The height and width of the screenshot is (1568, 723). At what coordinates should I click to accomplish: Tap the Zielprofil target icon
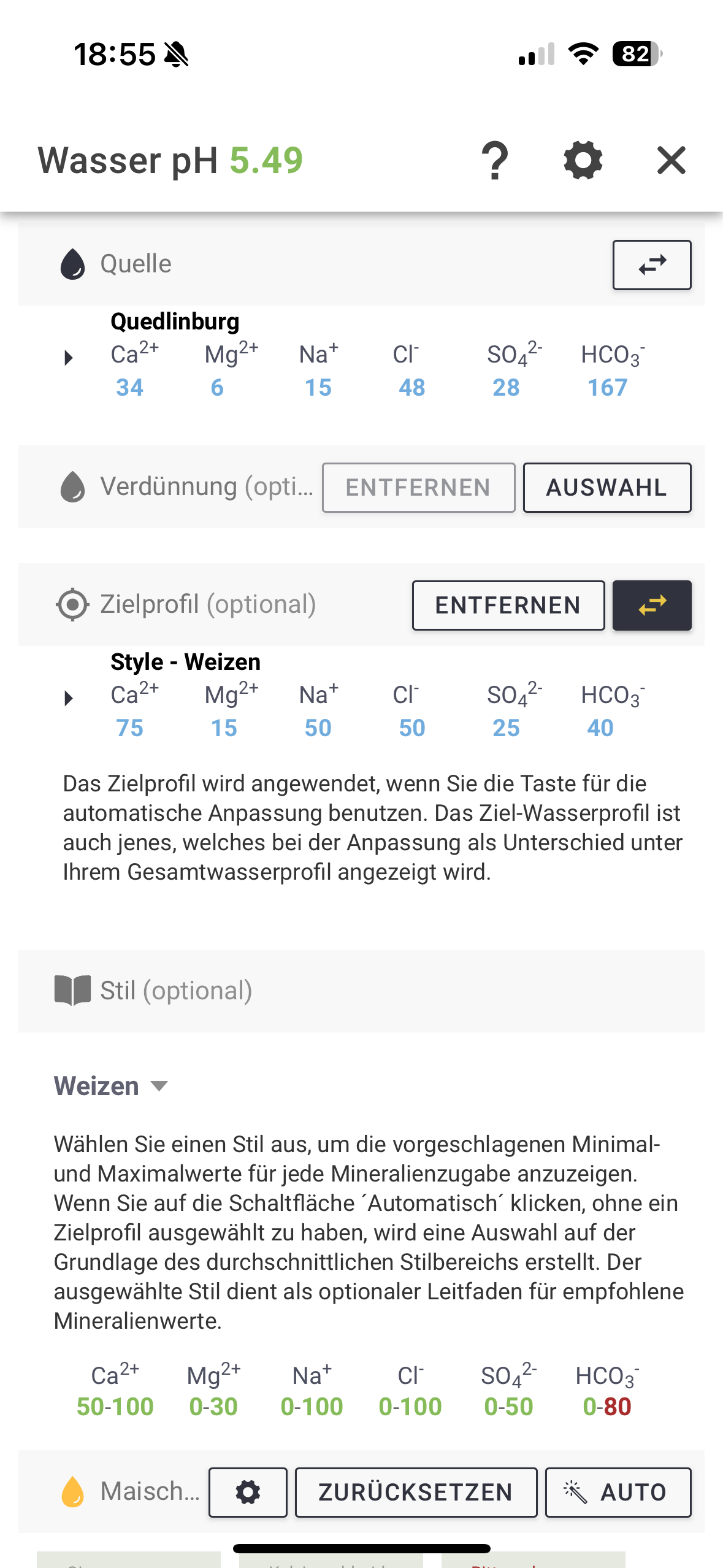pos(72,604)
